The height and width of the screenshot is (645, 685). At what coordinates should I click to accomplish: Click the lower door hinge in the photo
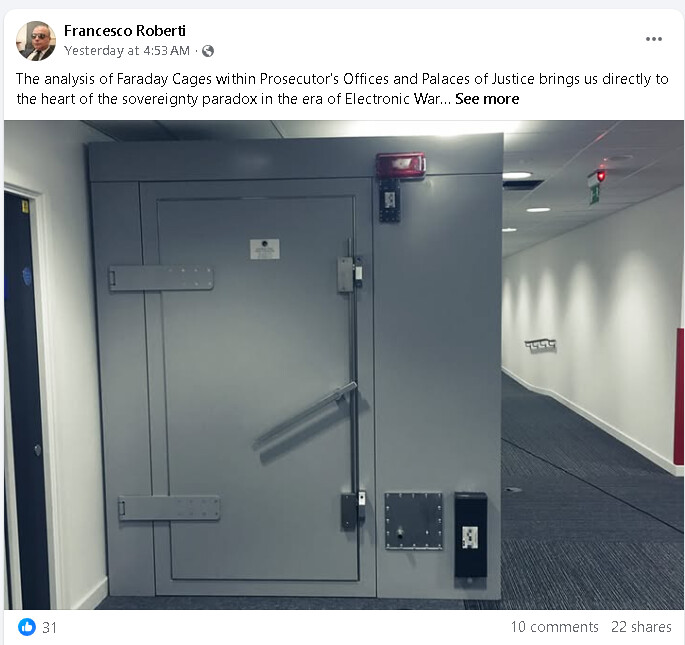[169, 508]
